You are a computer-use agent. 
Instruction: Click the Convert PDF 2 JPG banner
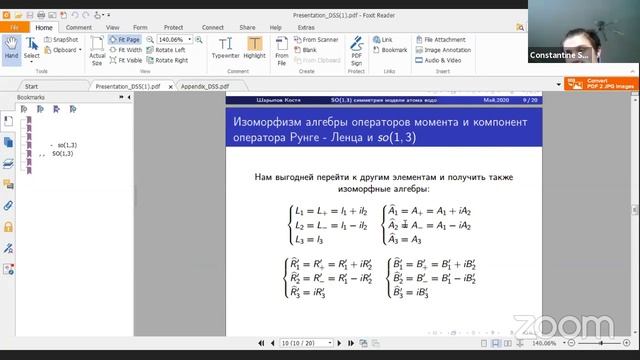(601, 84)
